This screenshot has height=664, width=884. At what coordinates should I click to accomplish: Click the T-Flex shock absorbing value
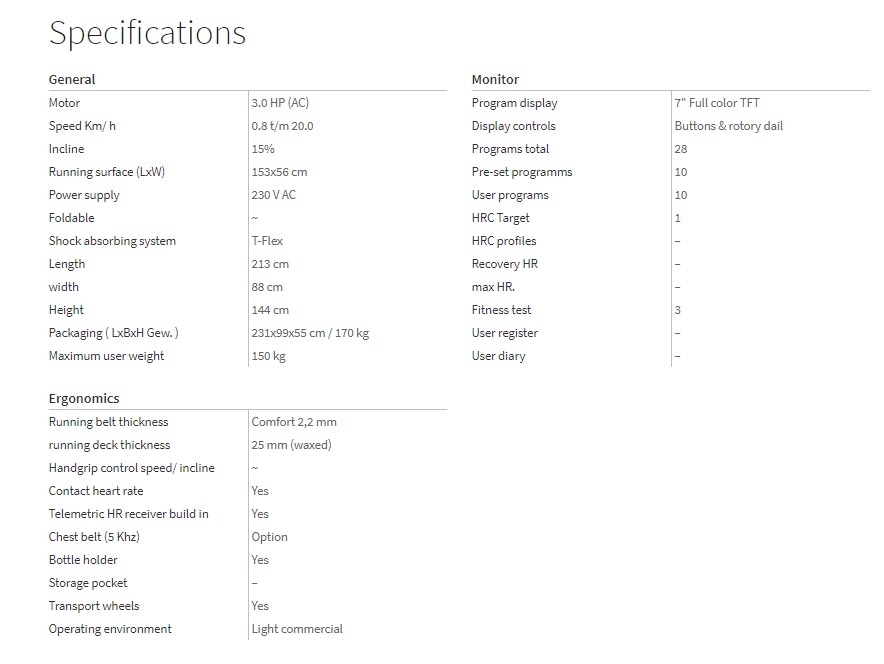coord(267,241)
